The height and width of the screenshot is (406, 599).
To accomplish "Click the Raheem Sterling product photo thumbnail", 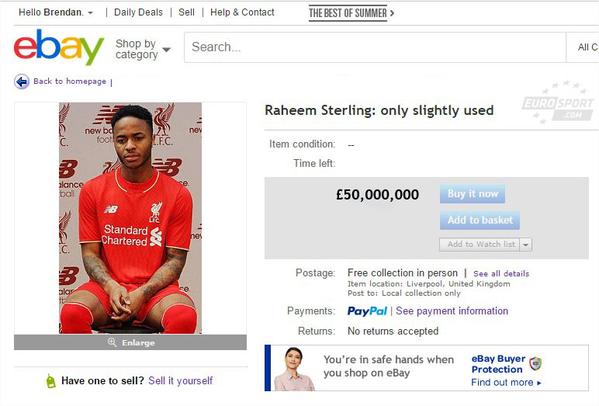I will click(130, 218).
